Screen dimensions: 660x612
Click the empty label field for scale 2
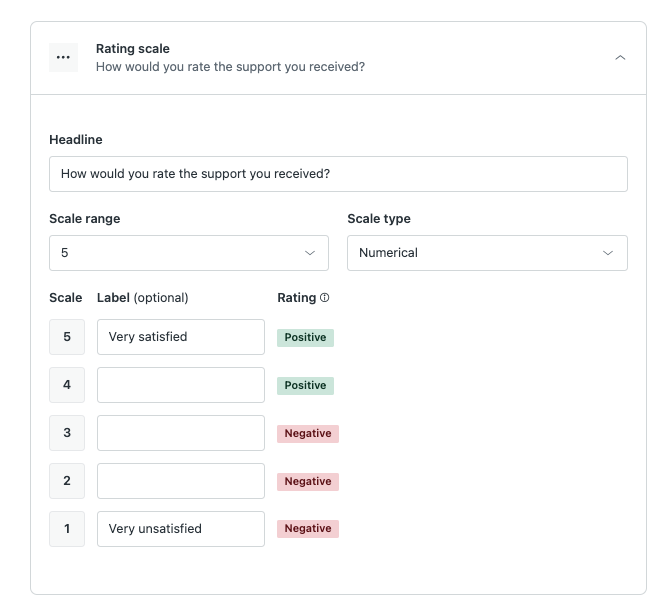point(181,481)
